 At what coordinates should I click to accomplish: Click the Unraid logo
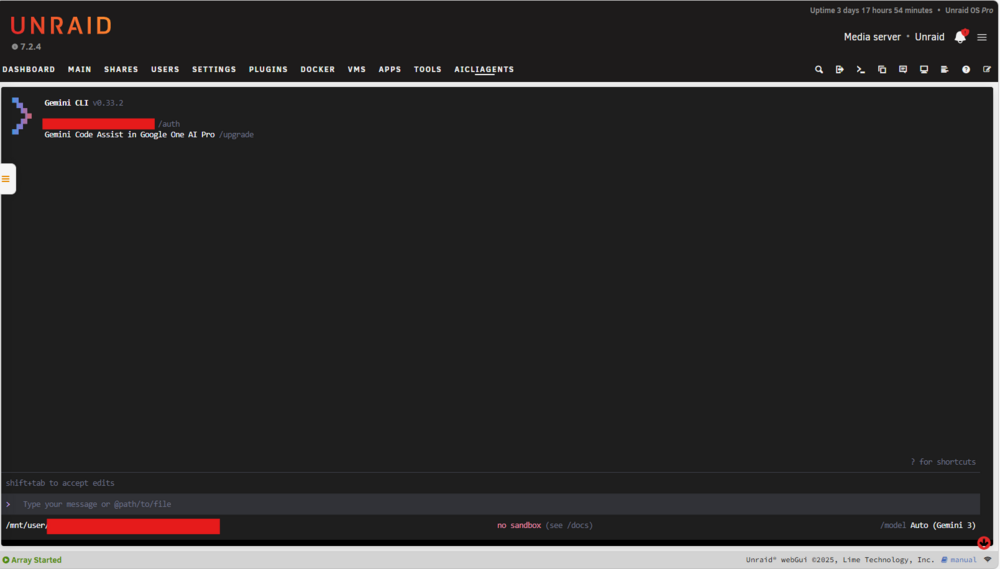61,26
